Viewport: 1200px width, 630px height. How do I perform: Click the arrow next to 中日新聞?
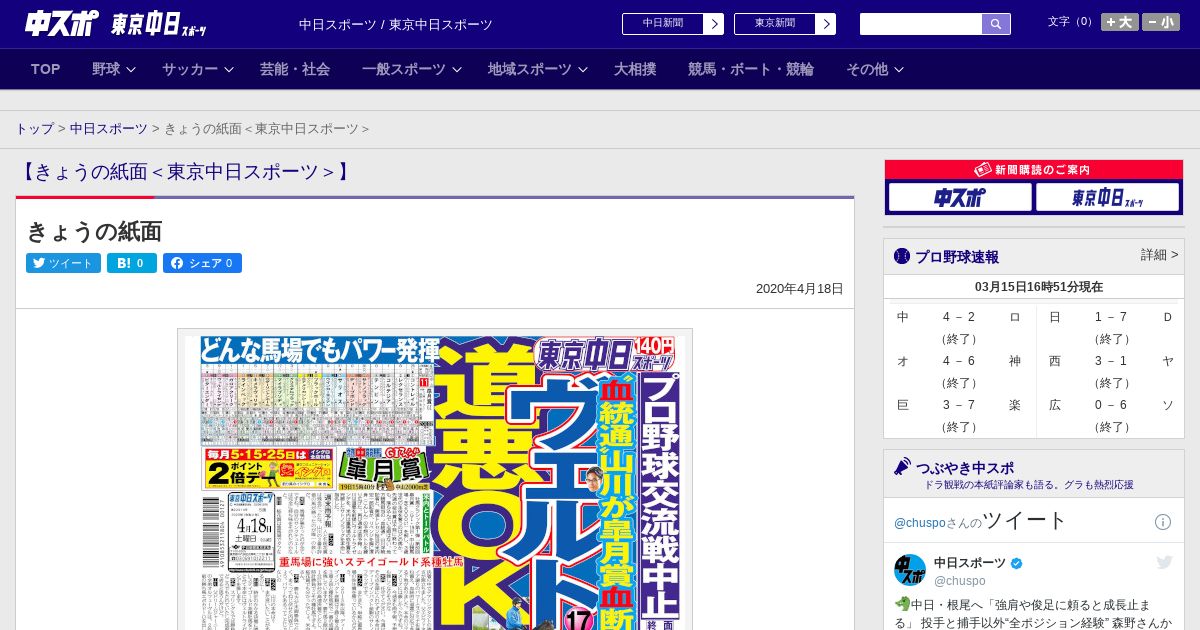click(714, 24)
